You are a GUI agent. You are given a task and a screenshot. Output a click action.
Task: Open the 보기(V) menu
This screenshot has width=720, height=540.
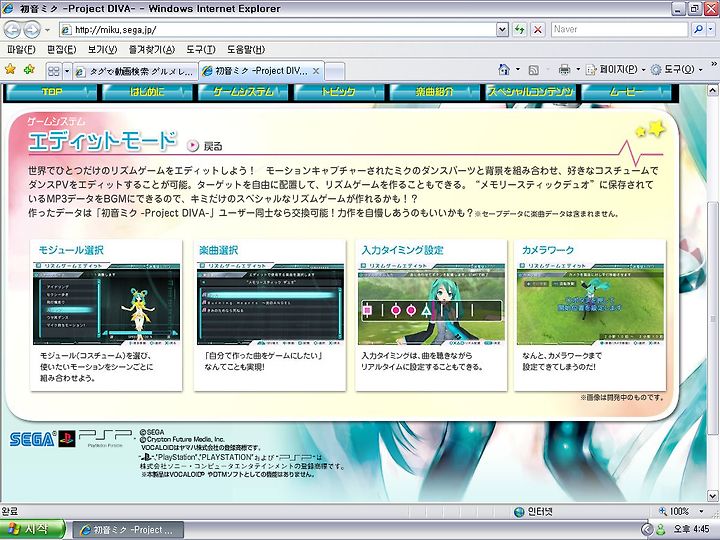(102, 49)
